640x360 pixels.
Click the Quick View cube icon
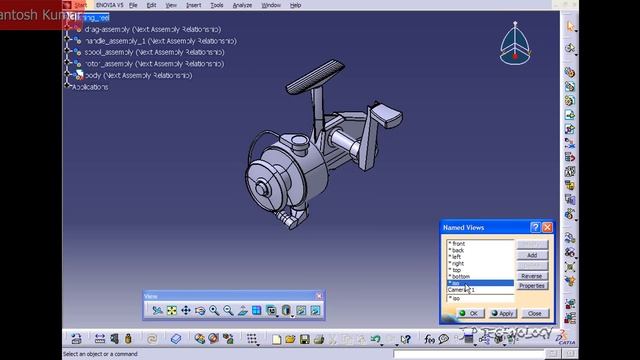pos(271,311)
